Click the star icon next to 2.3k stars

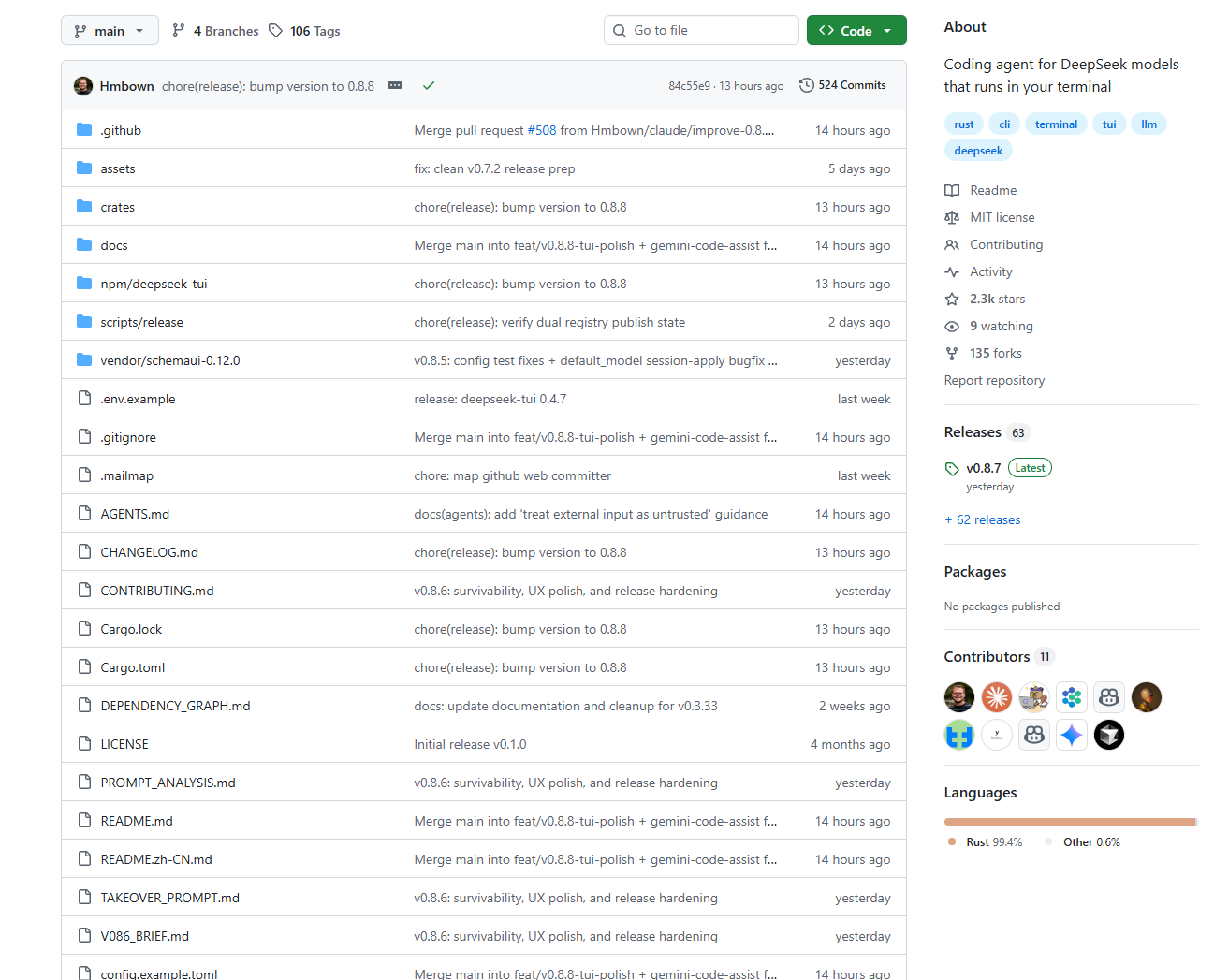(952, 299)
